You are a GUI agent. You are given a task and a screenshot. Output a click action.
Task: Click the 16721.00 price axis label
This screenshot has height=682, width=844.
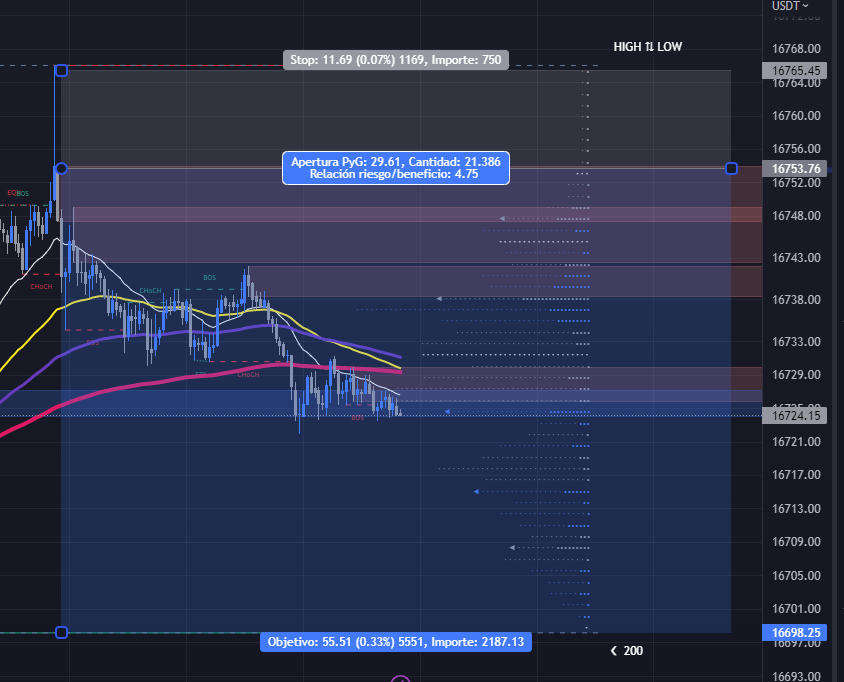pos(796,442)
